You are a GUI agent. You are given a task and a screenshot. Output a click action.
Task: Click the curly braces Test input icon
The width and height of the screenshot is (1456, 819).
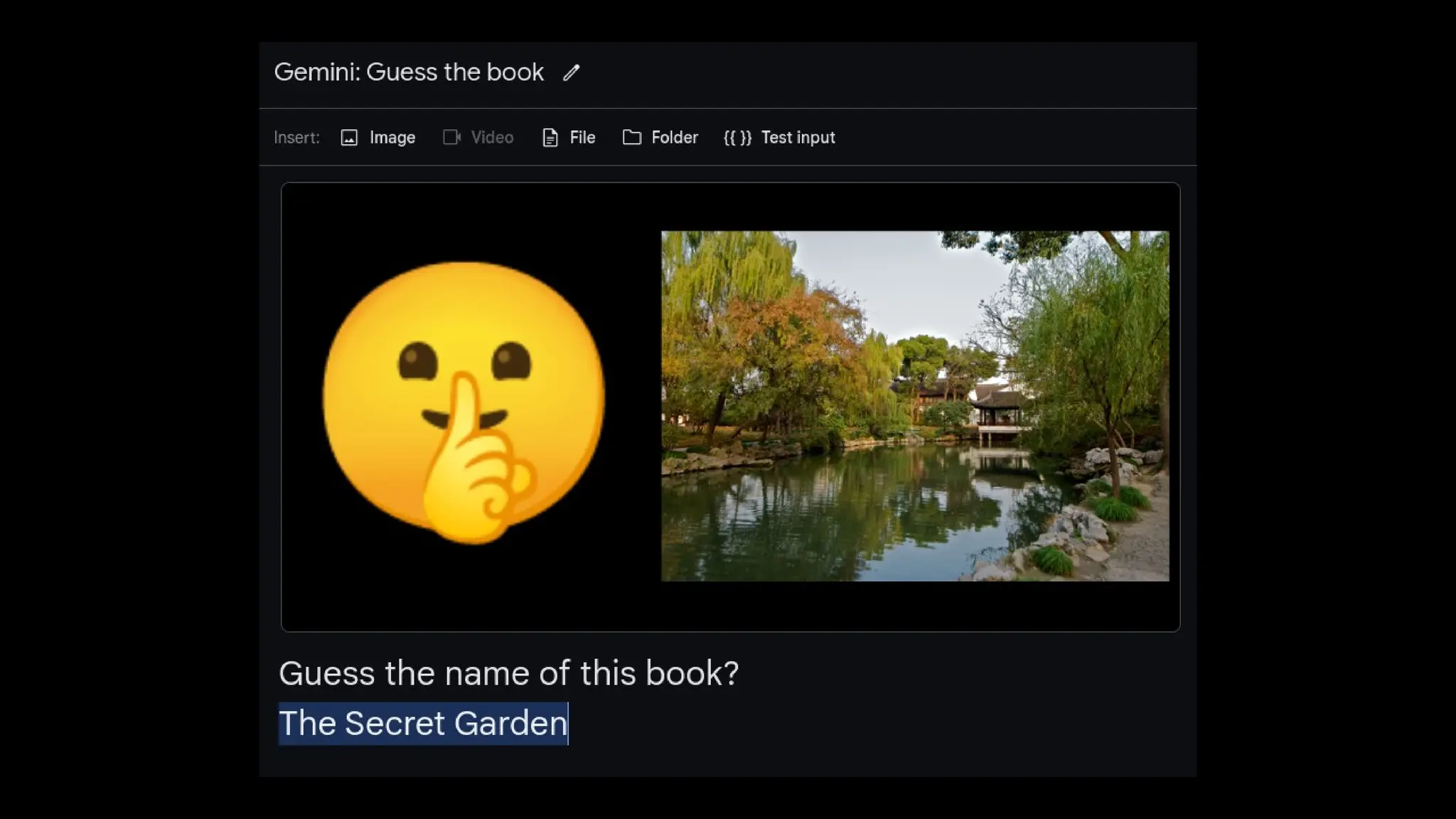(x=737, y=137)
